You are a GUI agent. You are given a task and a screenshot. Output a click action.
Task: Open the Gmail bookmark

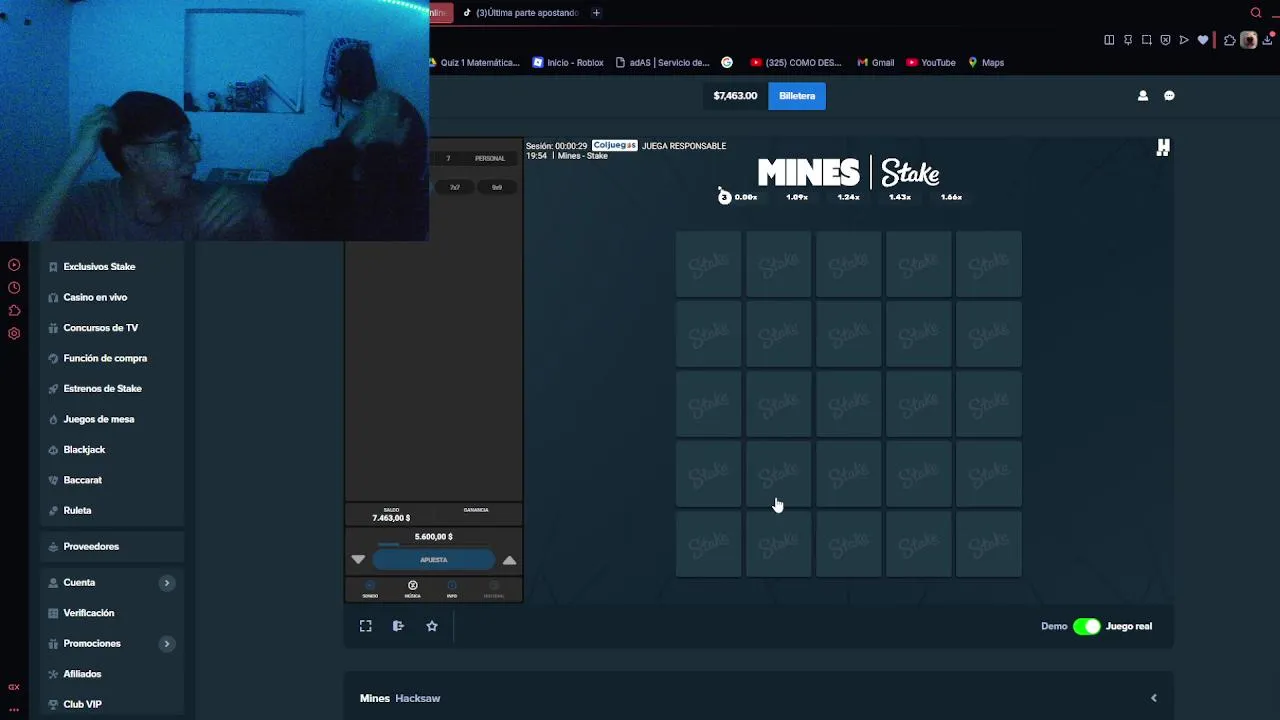coord(875,62)
